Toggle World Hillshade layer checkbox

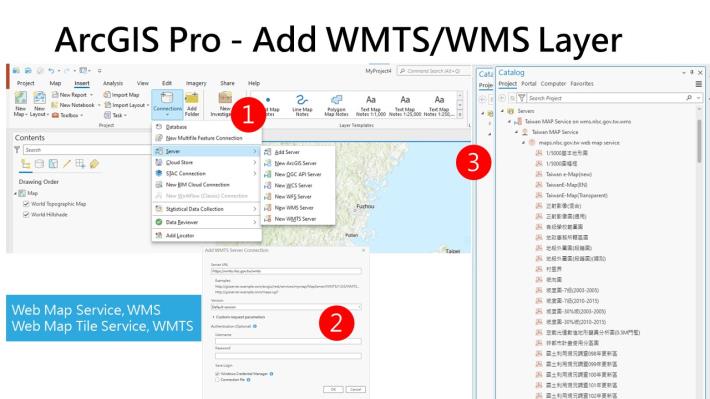[26, 214]
